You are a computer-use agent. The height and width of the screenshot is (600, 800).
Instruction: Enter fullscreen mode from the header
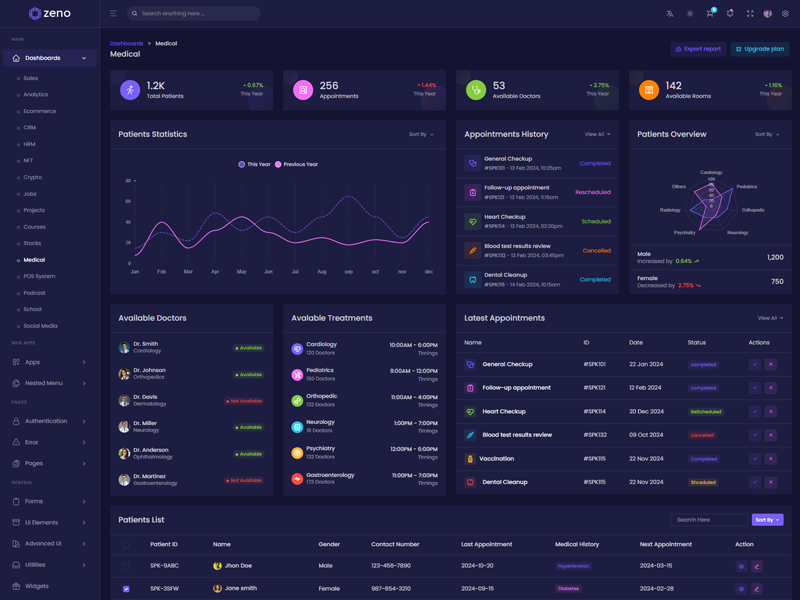(x=750, y=14)
